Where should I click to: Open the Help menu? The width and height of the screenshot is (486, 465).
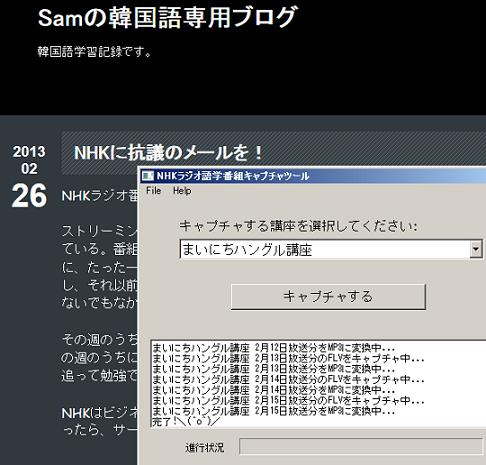182,191
